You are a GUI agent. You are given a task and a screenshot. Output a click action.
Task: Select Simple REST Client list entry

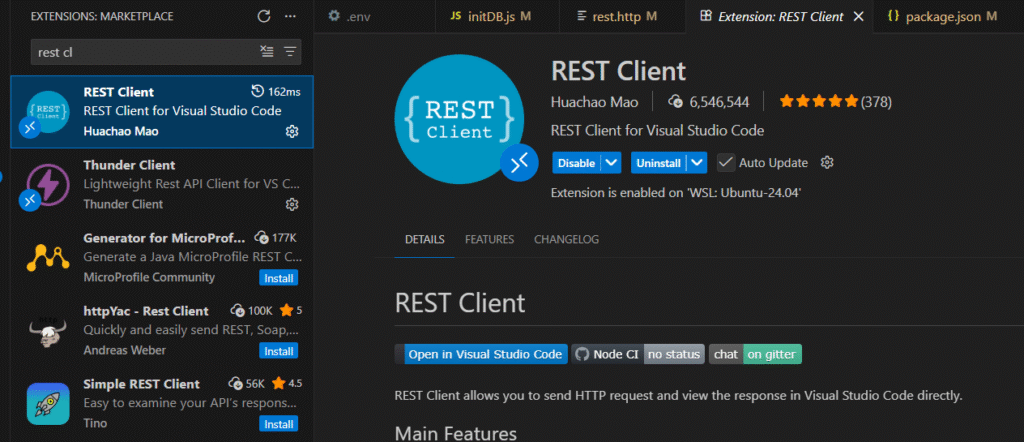pyautogui.click(x=162, y=404)
